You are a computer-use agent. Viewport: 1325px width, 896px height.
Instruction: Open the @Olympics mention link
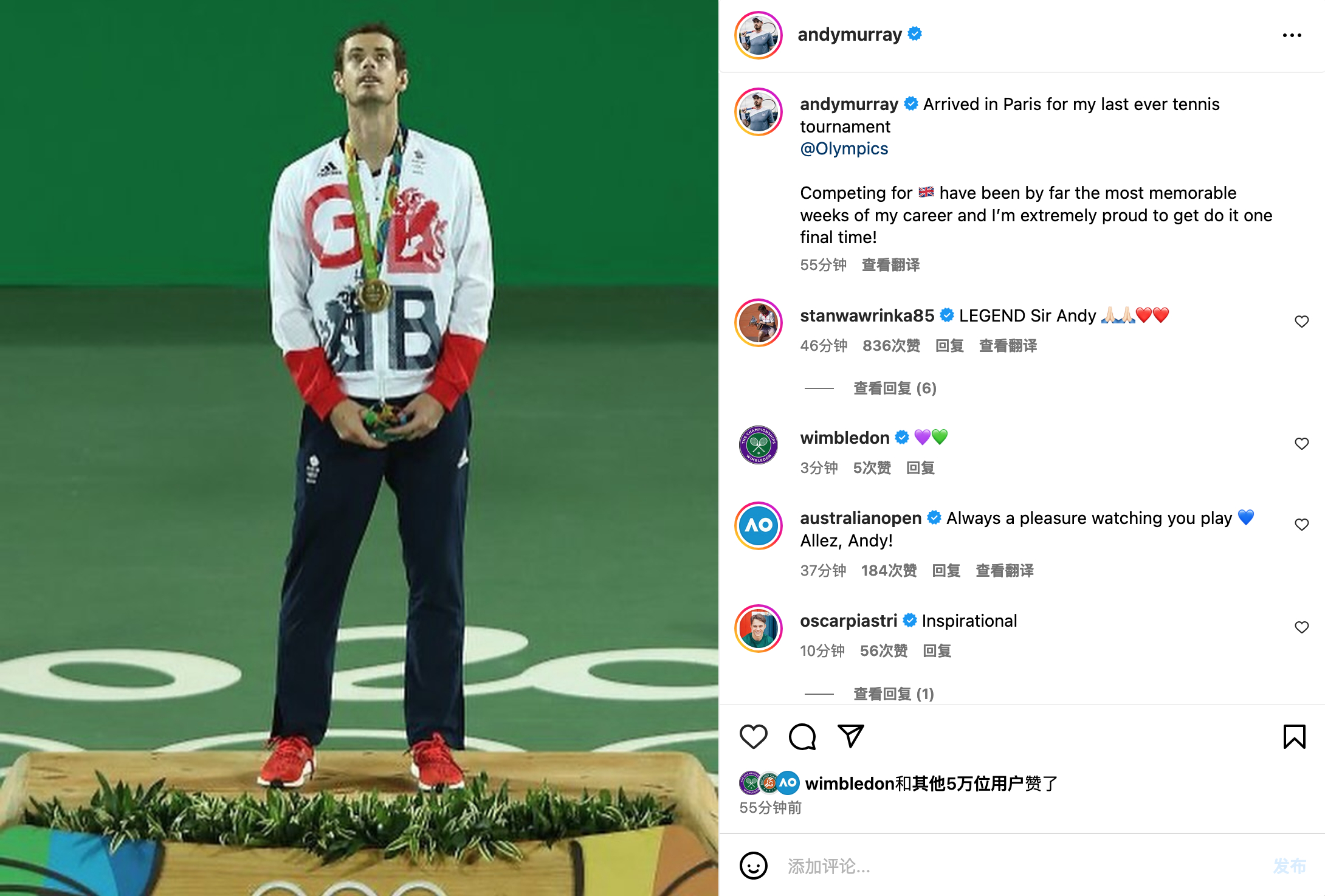pyautogui.click(x=844, y=149)
